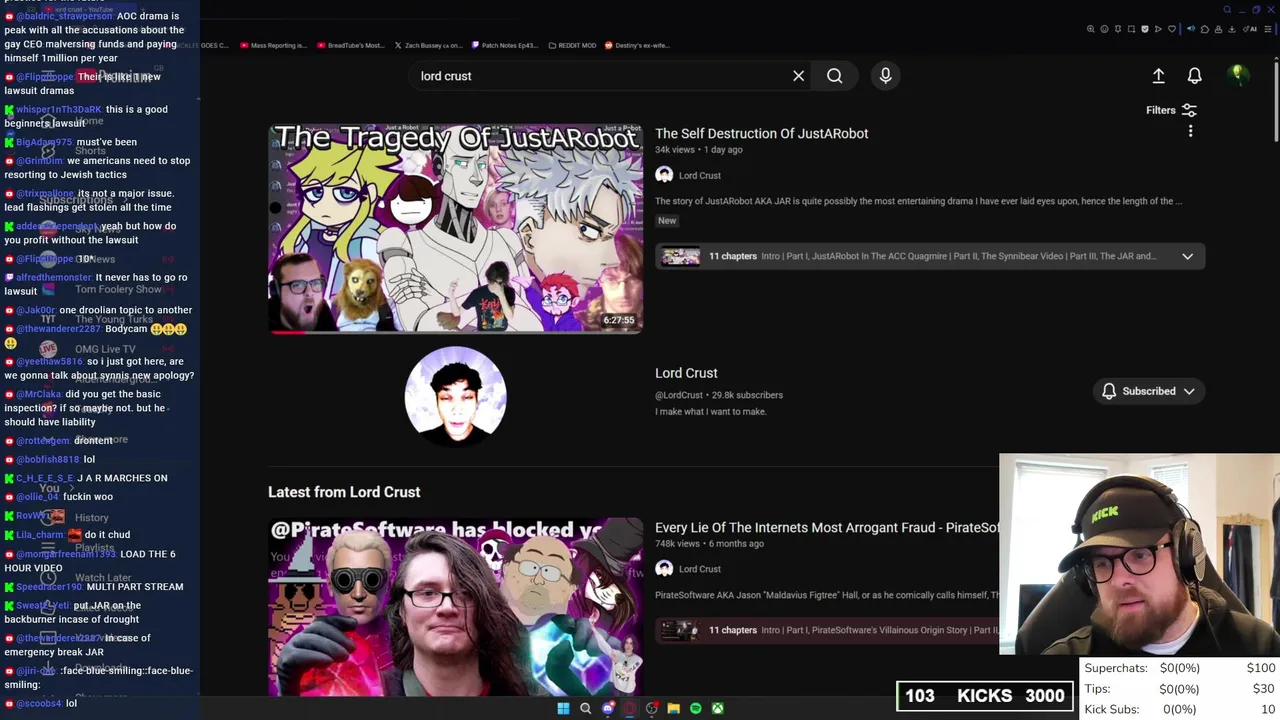1280x720 pixels.
Task: Open taskbar search
Action: click(585, 708)
